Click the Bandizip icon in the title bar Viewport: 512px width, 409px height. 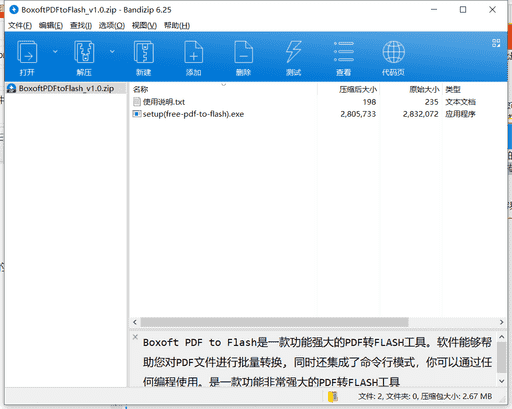[14, 10]
